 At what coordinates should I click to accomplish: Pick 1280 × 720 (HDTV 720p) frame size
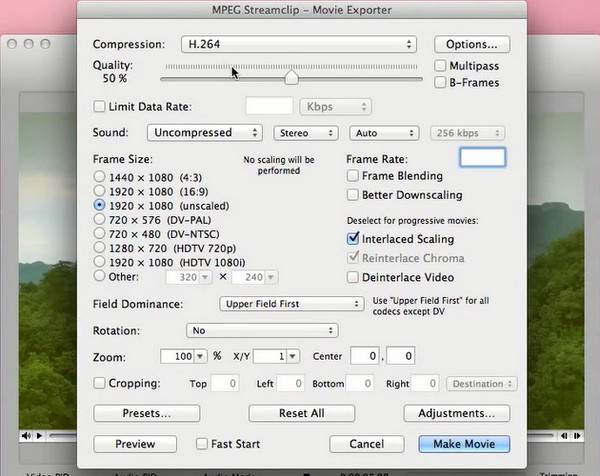99,248
